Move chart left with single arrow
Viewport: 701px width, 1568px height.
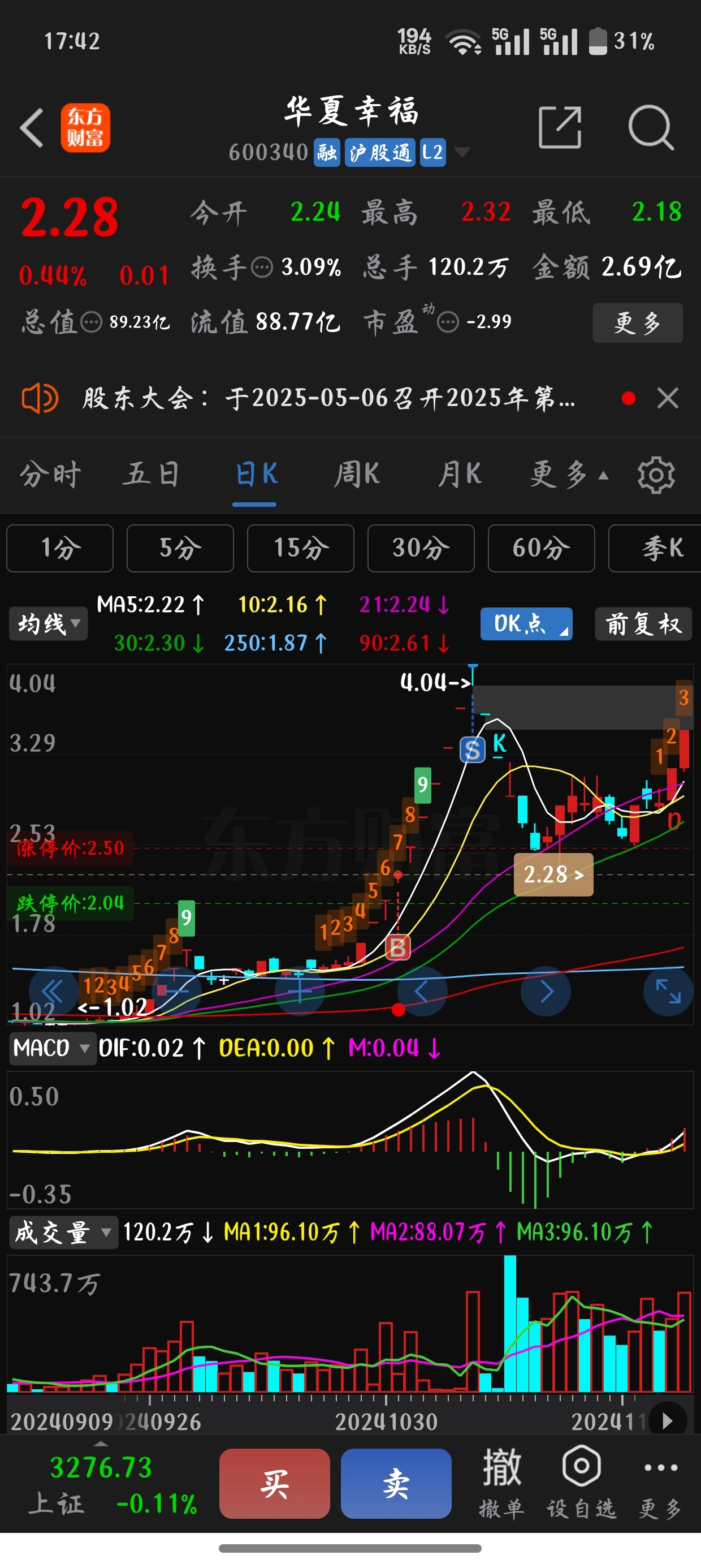422,992
